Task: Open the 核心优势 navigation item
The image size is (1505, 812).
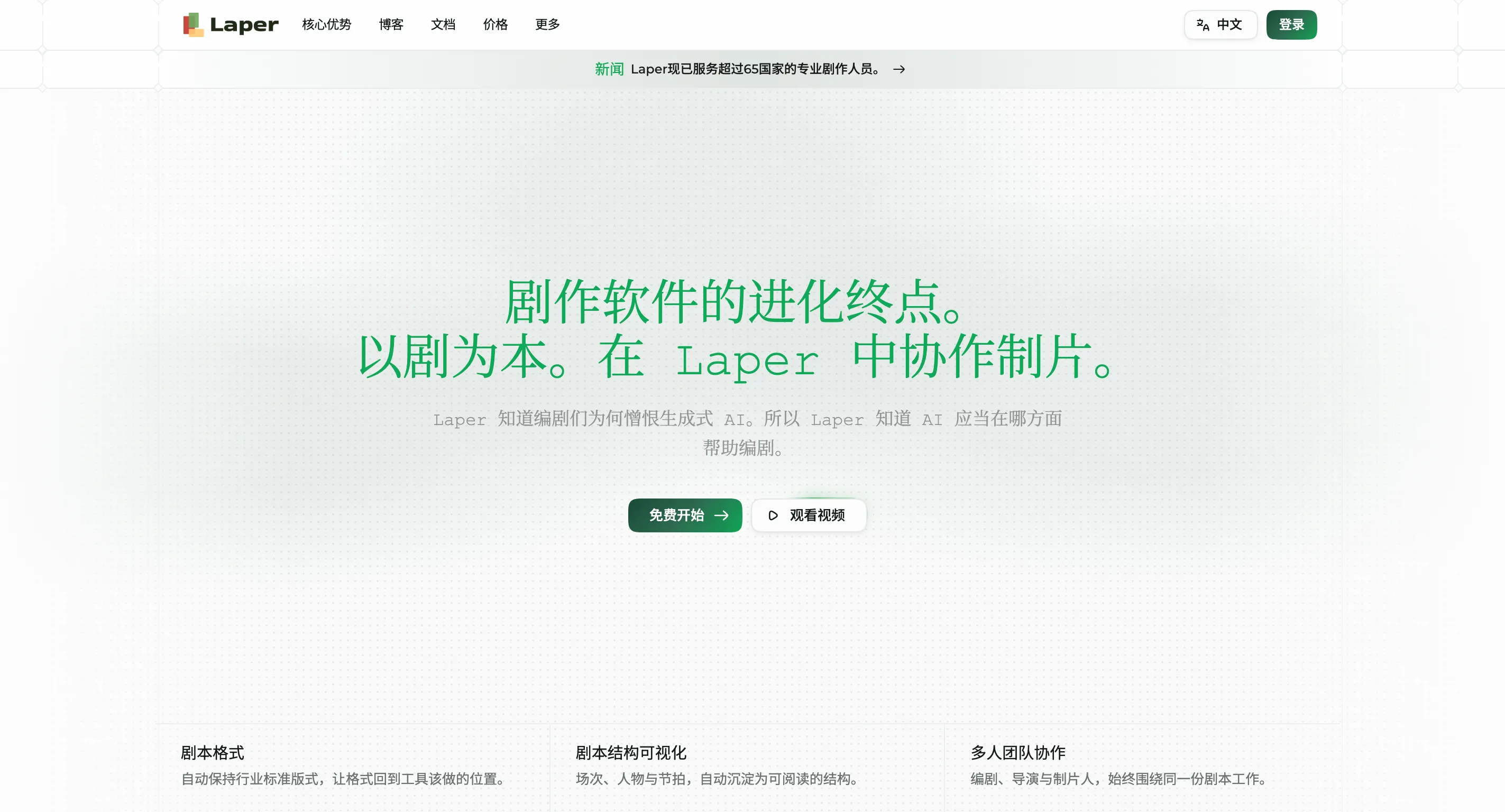Action: 327,24
